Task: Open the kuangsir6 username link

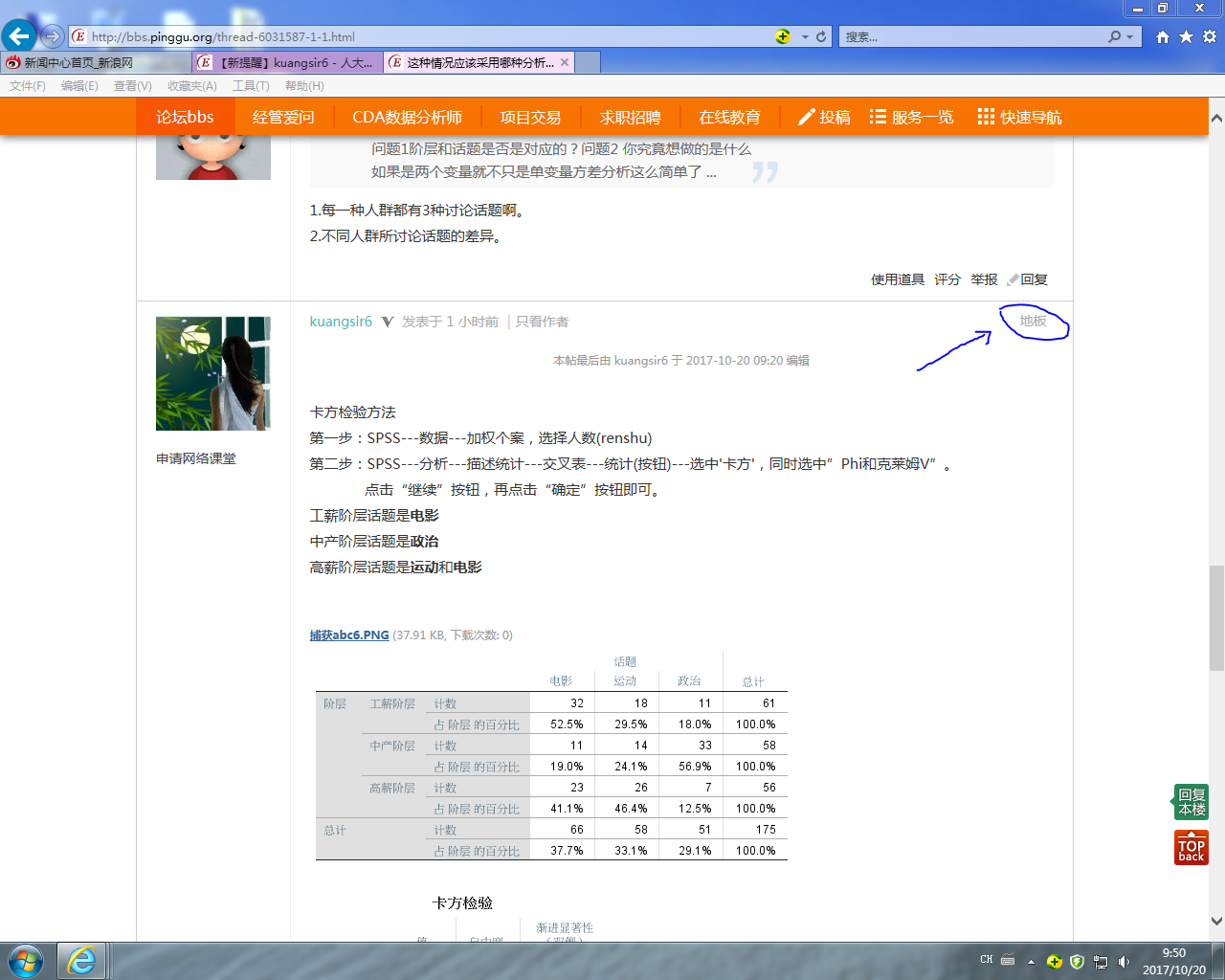Action: click(x=341, y=322)
